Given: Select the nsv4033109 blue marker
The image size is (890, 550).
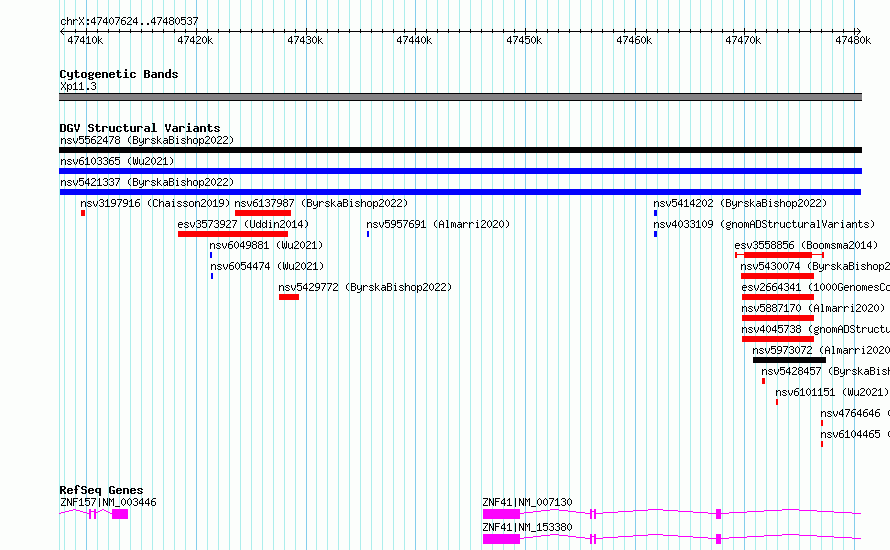Looking at the screenshot, I should pos(656,234).
